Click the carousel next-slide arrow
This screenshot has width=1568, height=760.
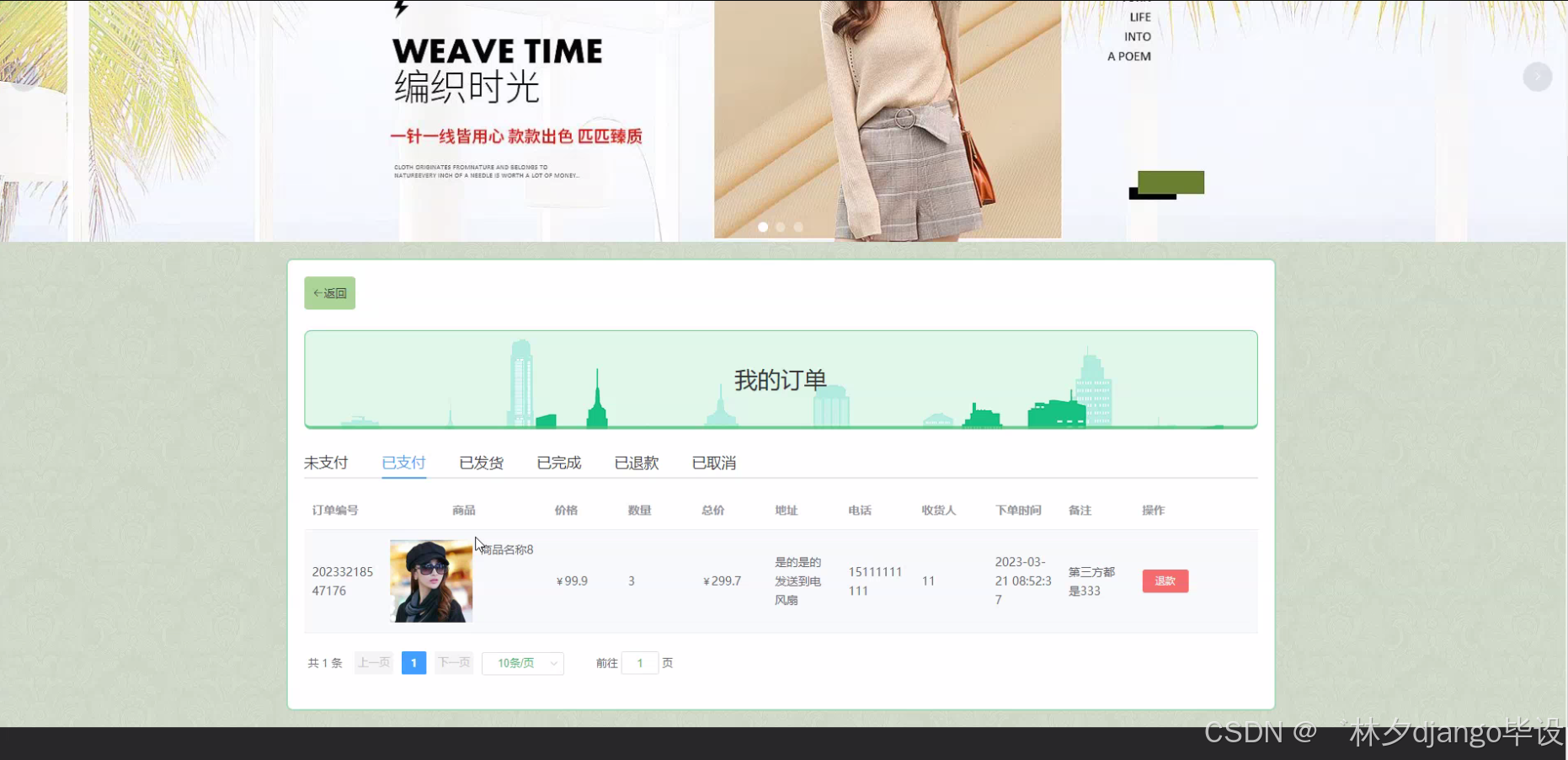(x=1537, y=76)
